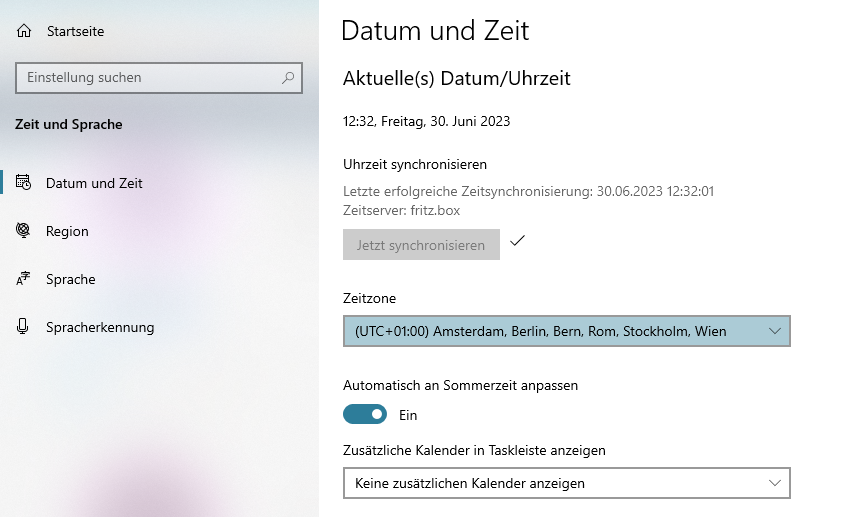
Task: Click the chevron arrow of the Zeitzone dropdown
Action: 775,331
